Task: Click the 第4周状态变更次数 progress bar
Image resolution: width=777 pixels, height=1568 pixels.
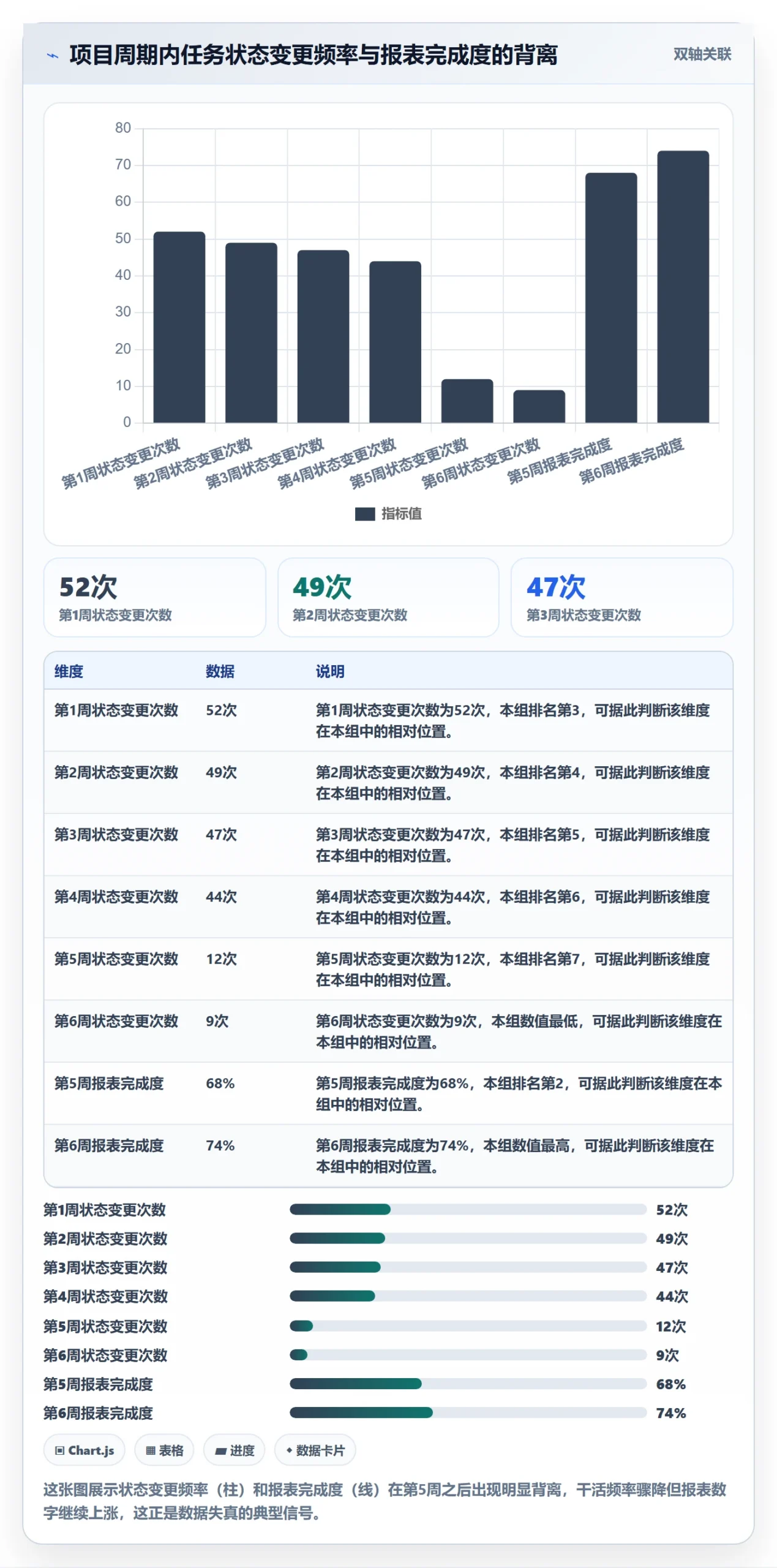Action: click(468, 1295)
